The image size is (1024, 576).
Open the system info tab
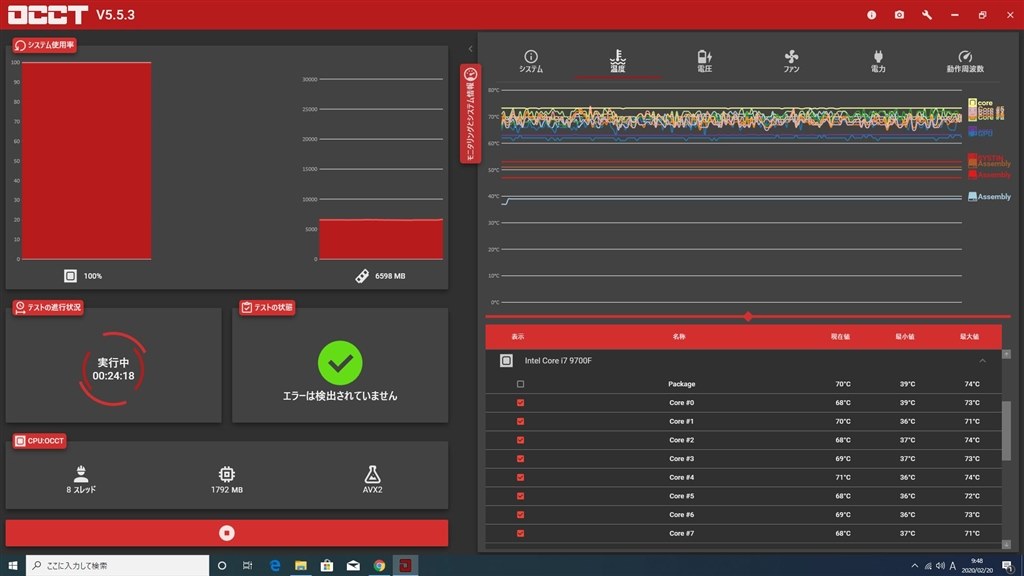point(531,60)
